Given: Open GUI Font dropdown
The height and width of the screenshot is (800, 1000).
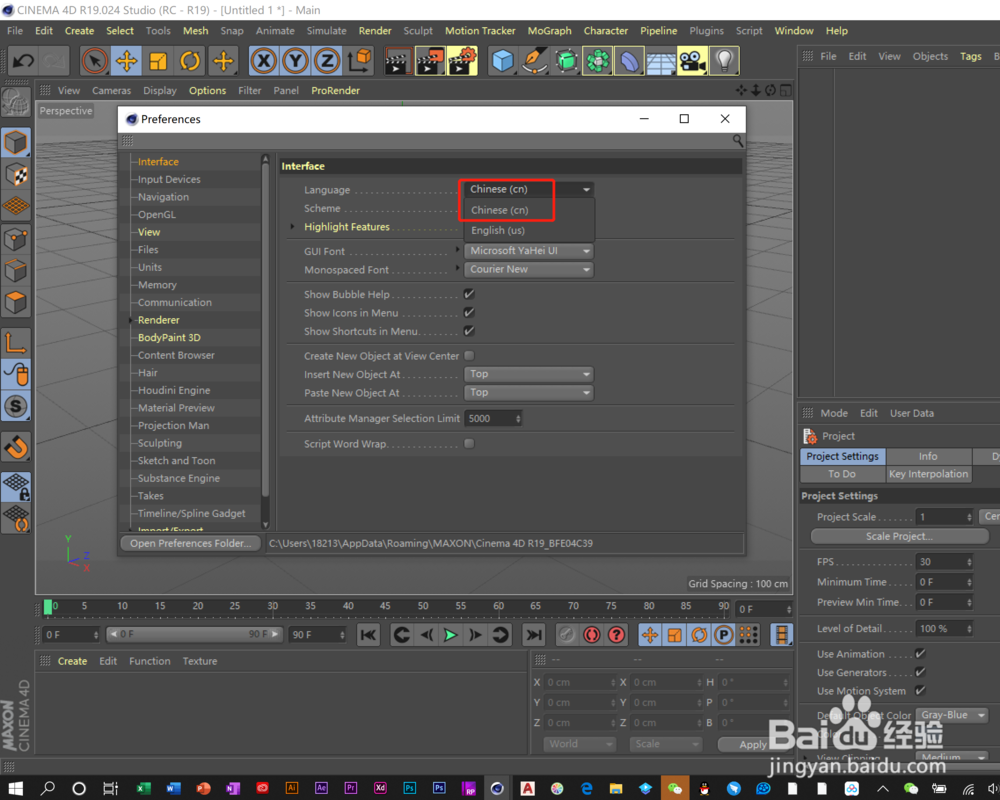Looking at the screenshot, I should coord(529,251).
